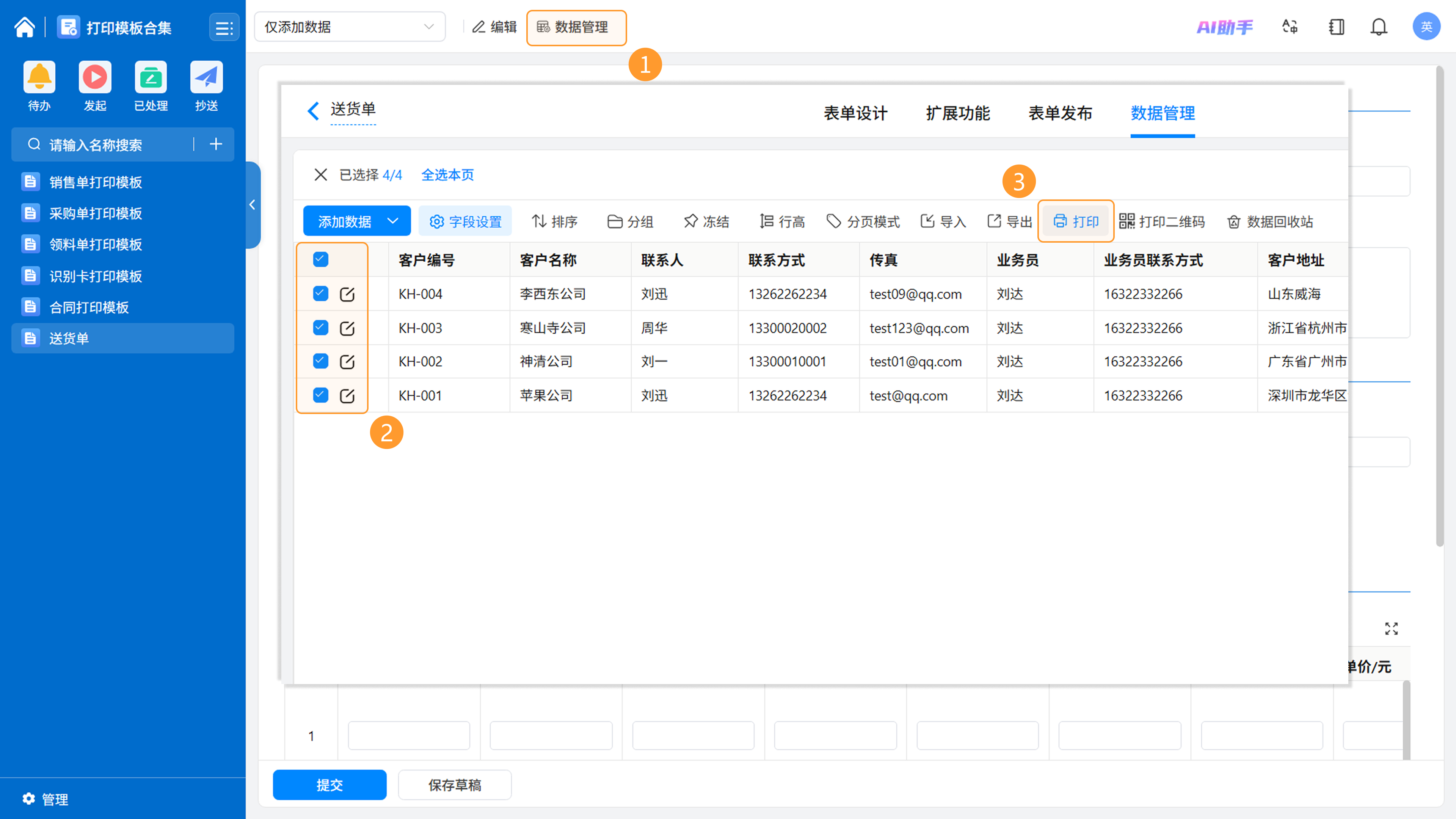Image resolution: width=1456 pixels, height=819 pixels.
Task: Click 导入 import data
Action: pos(943,221)
